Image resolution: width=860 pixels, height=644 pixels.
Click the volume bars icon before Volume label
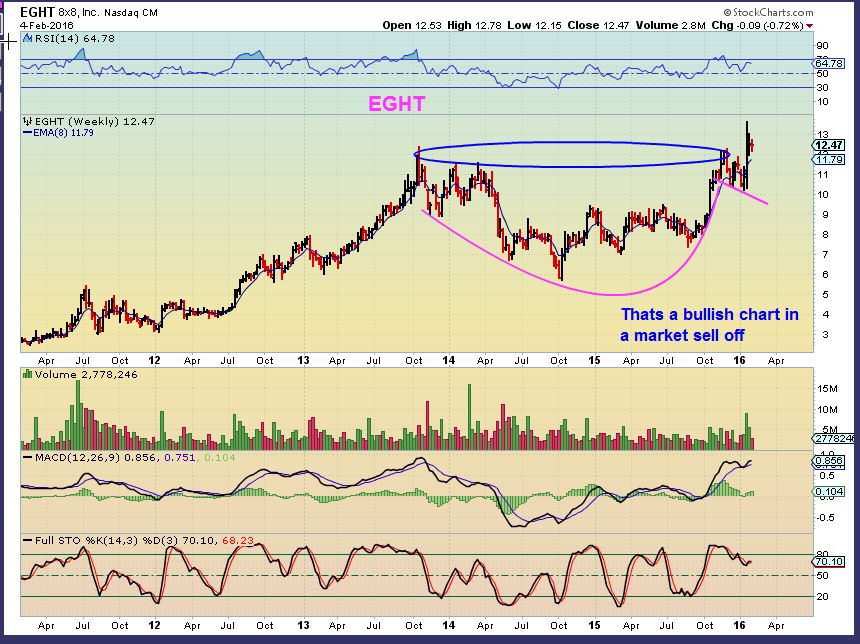[27, 375]
